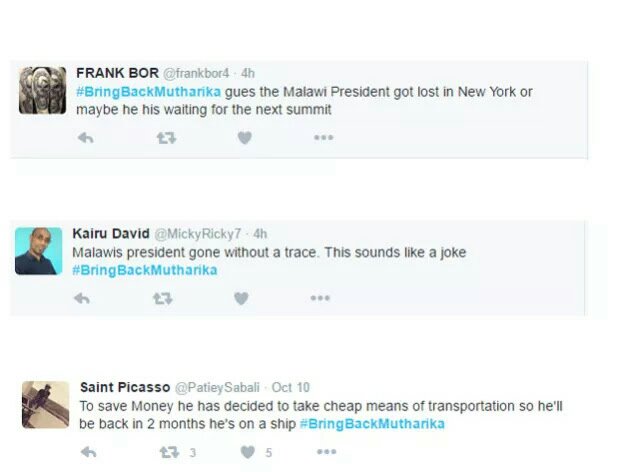Viewport: 620px width, 472px height.
Task: Like Kairu David's tweet
Action: click(x=240, y=298)
